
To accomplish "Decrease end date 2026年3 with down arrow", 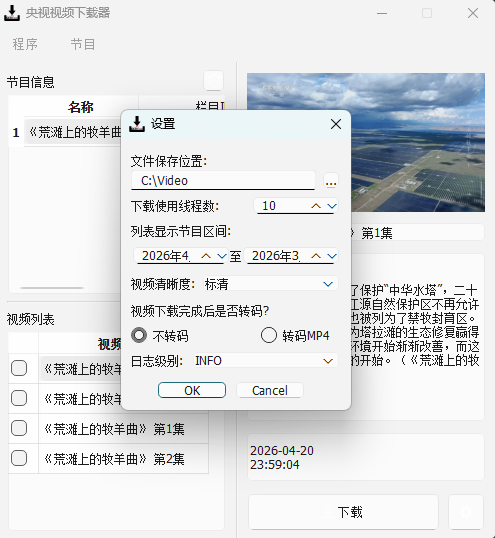I will pos(331,256).
